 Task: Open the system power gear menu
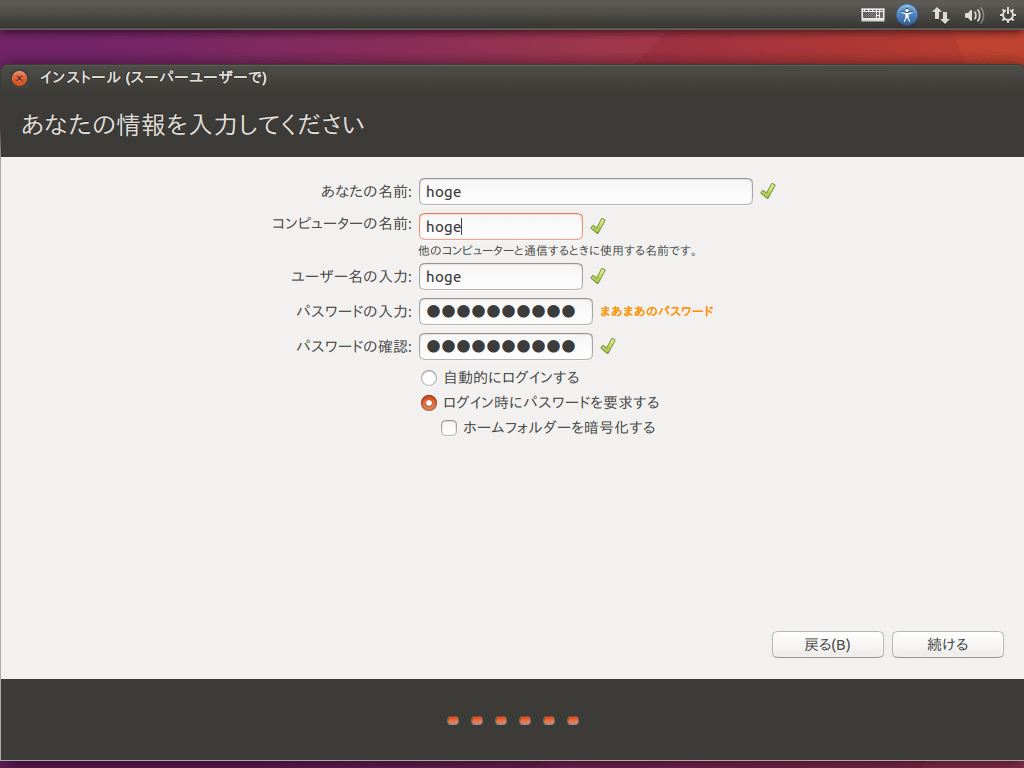click(x=1008, y=15)
